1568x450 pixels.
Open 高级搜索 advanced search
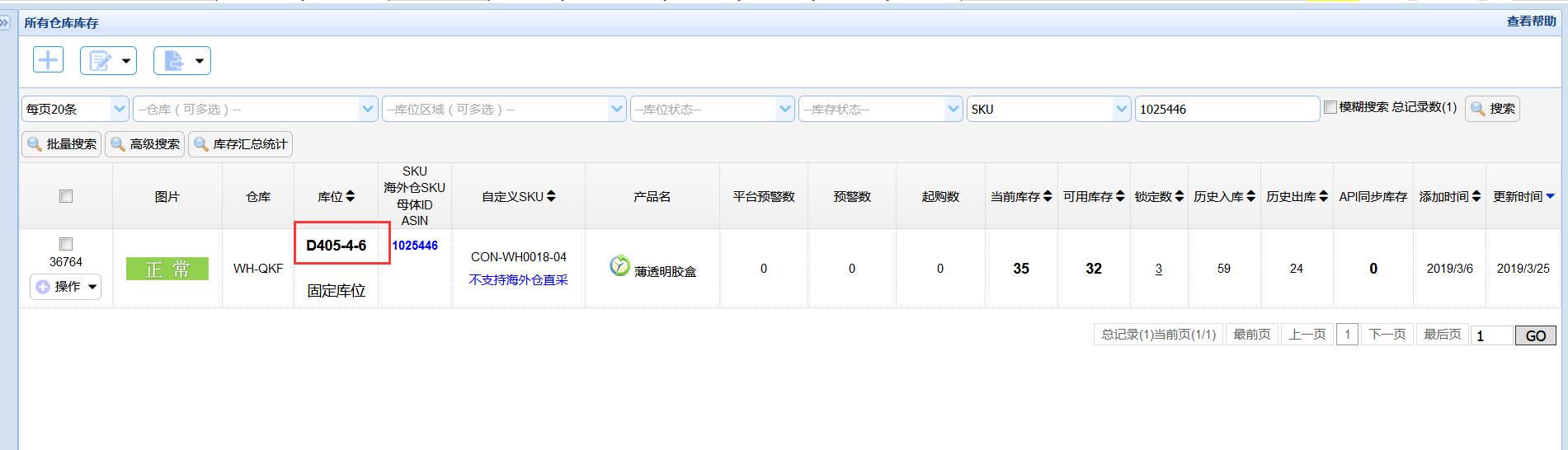click(144, 144)
